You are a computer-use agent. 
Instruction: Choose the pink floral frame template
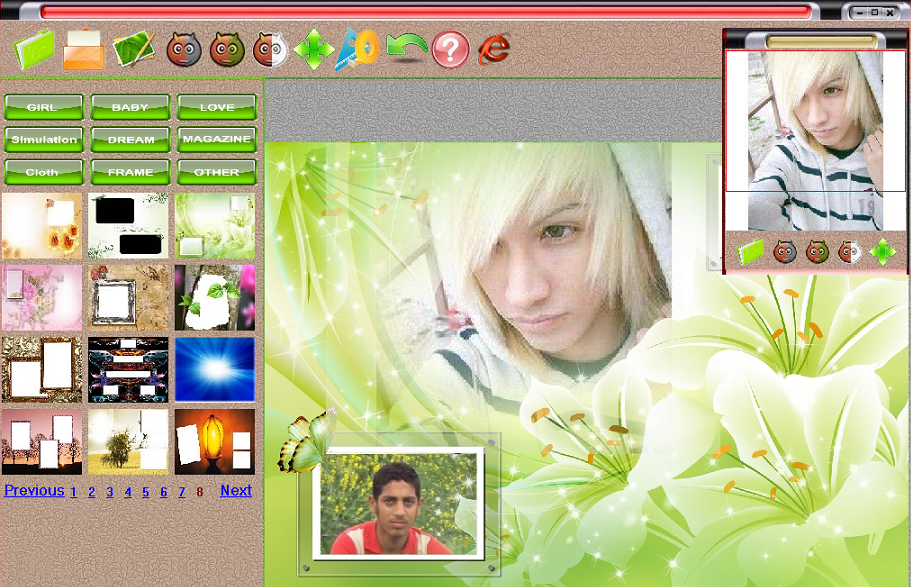pos(42,298)
